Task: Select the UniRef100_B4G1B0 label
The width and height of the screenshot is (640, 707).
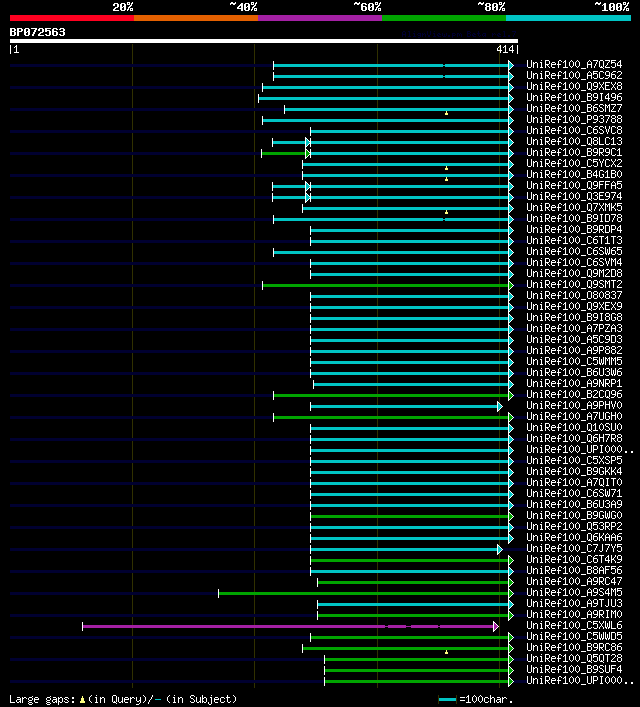Action: click(574, 174)
